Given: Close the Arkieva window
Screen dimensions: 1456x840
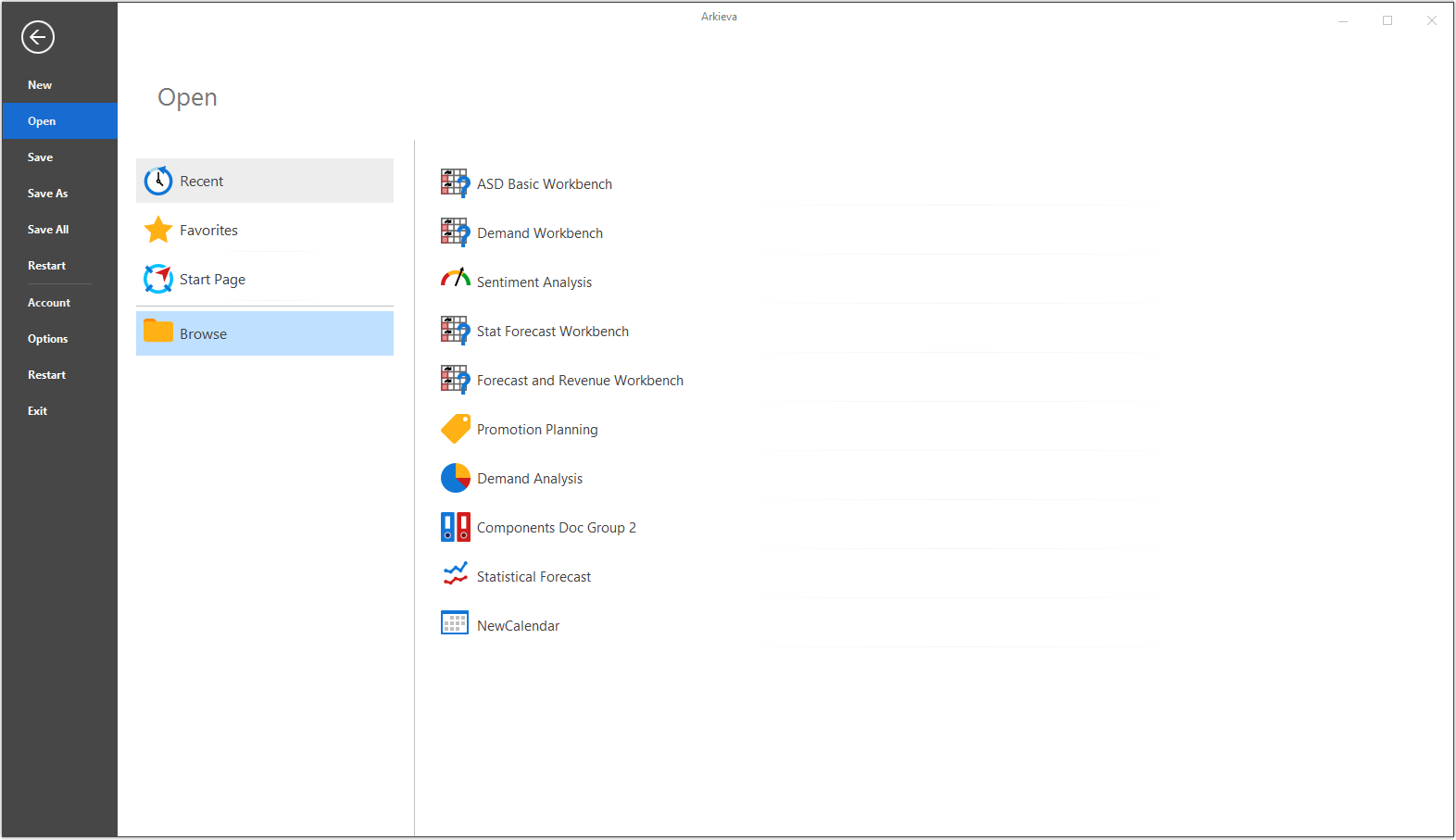Looking at the screenshot, I should pyautogui.click(x=1432, y=20).
